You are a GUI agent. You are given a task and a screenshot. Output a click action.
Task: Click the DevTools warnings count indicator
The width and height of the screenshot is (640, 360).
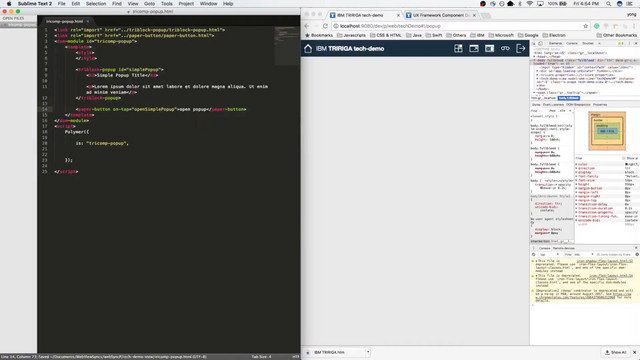(621, 43)
